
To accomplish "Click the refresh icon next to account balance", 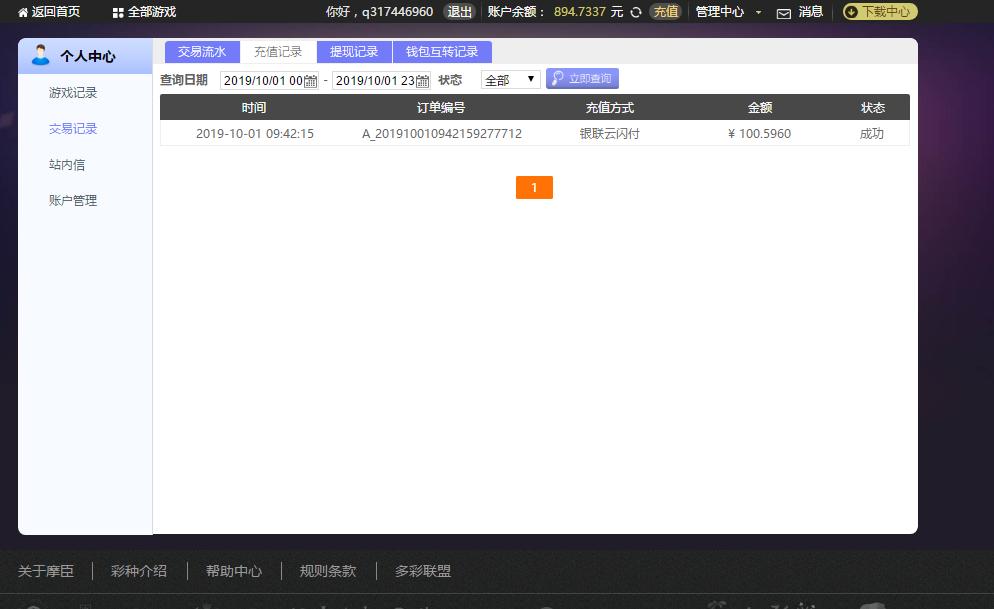I will [636, 13].
